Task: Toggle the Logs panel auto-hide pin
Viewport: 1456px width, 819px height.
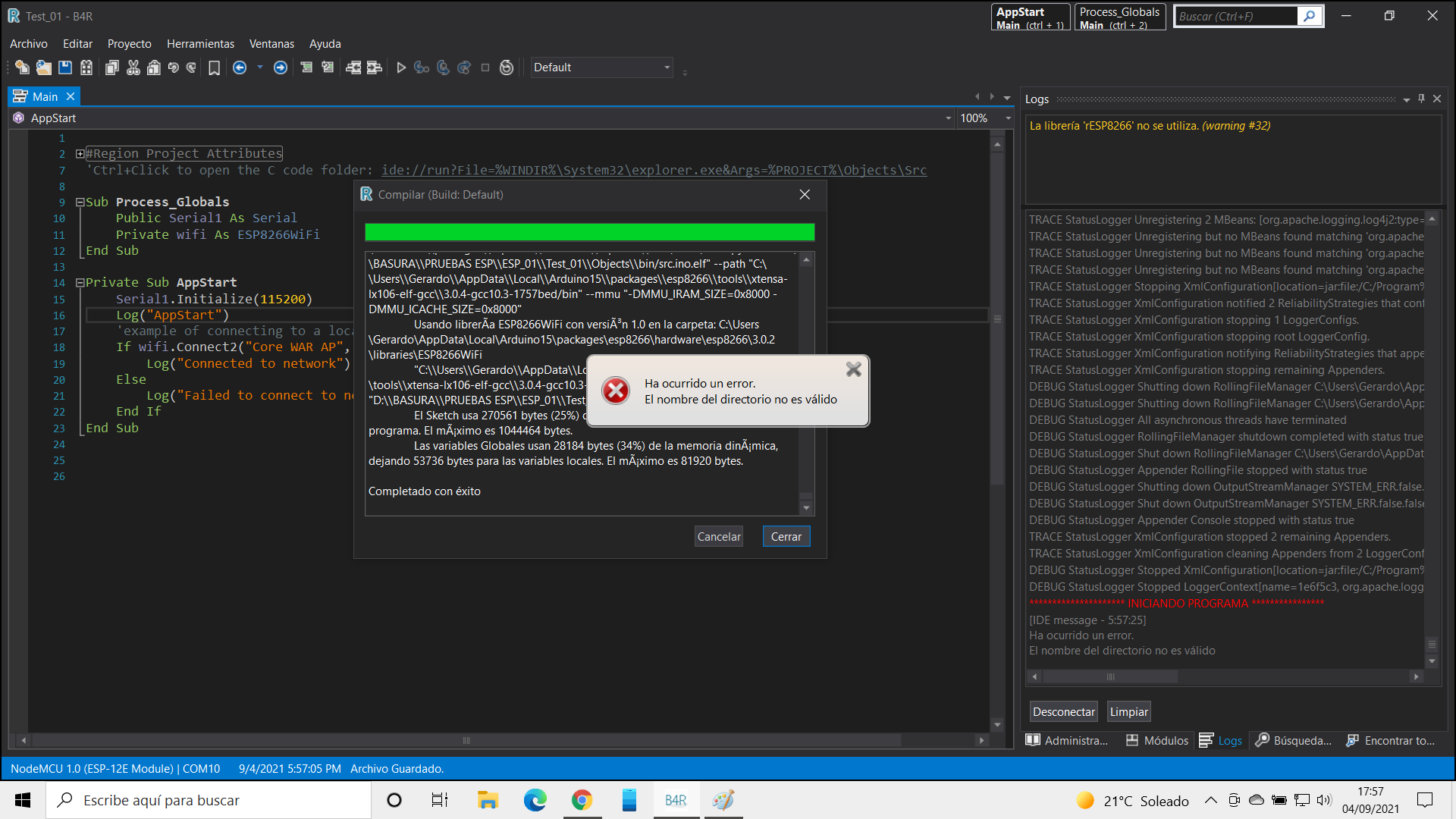Action: click(x=1421, y=99)
